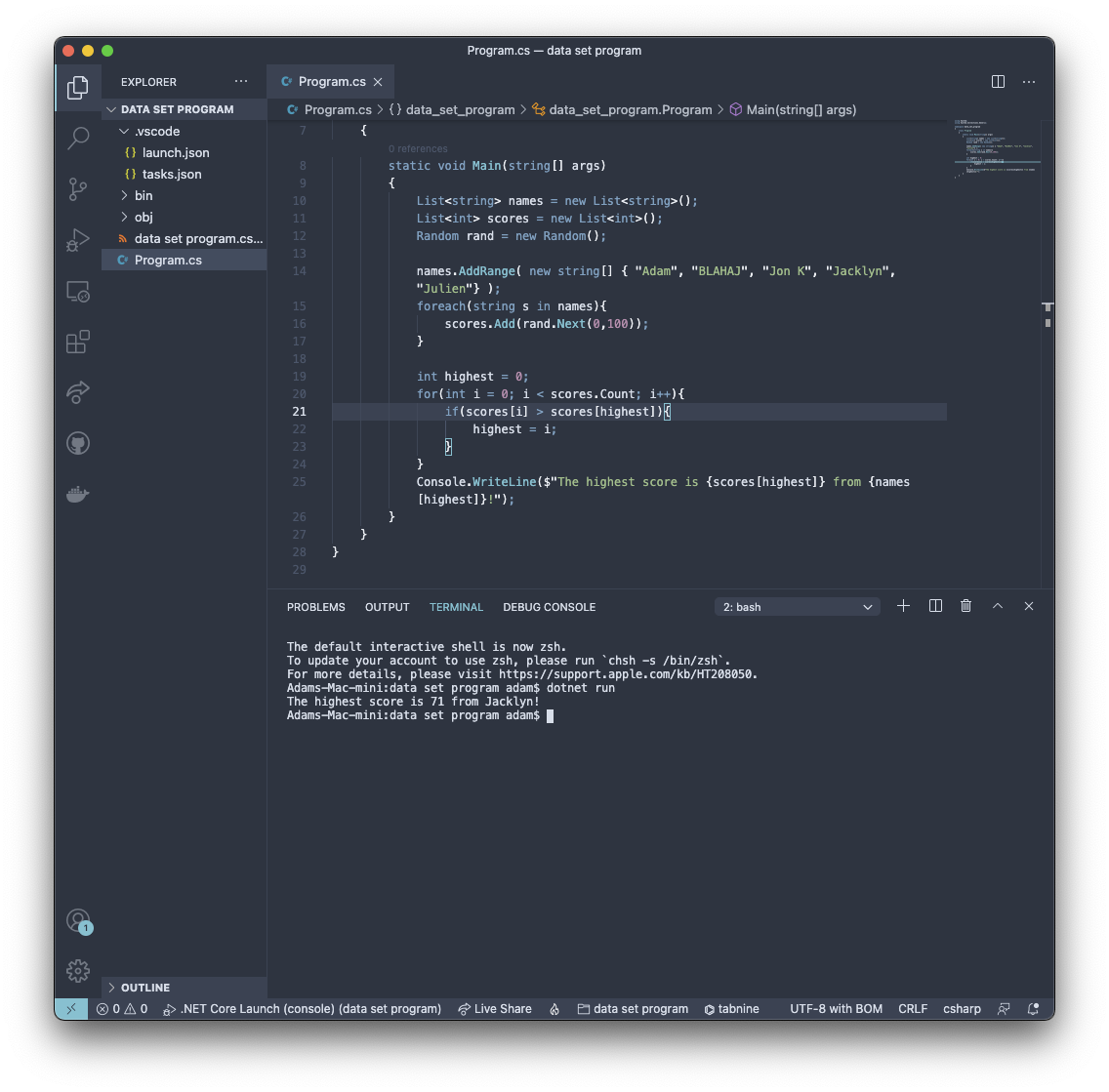1109x1092 pixels.
Task: Open the 2: bash terminal dropdown
Action: tap(796, 606)
